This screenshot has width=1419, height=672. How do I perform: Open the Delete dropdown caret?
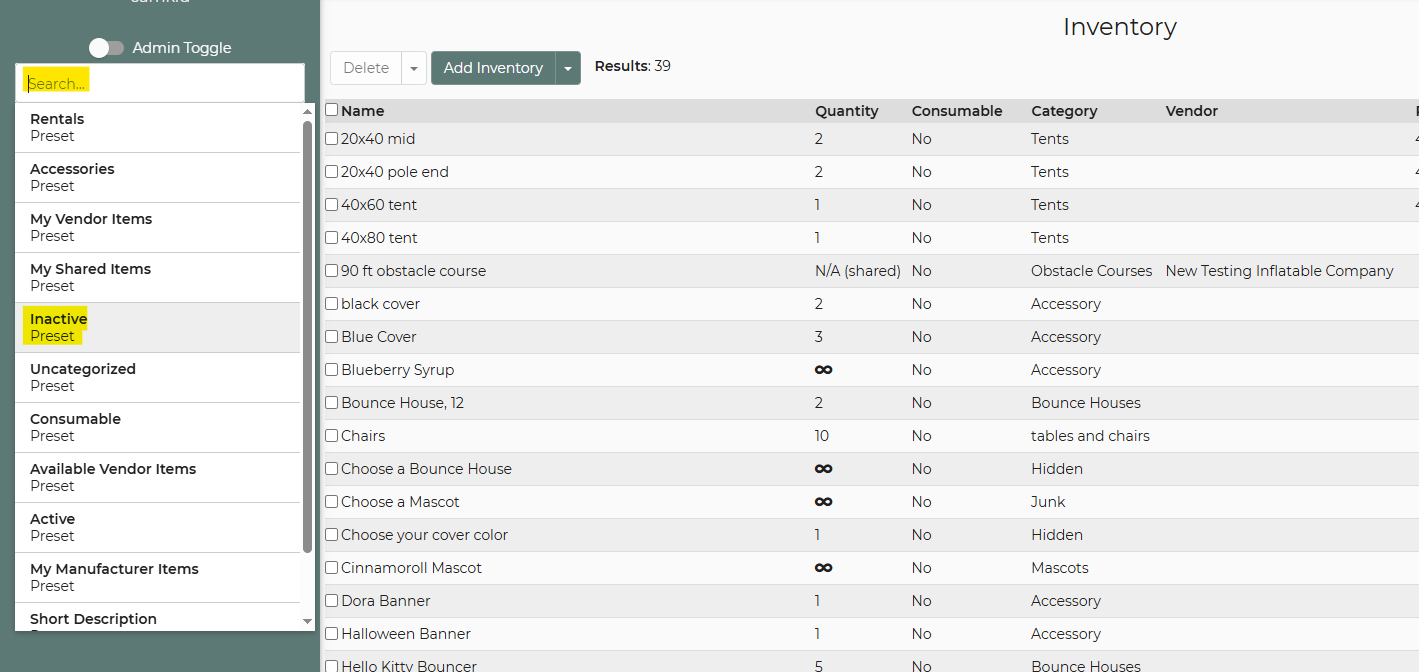(x=414, y=68)
